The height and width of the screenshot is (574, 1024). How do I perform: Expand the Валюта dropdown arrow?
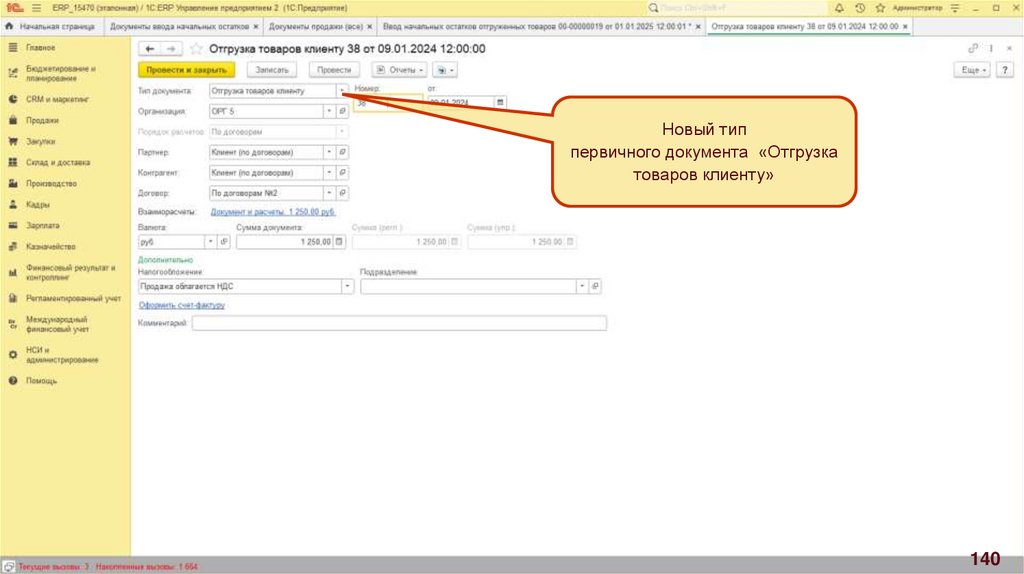click(x=210, y=242)
